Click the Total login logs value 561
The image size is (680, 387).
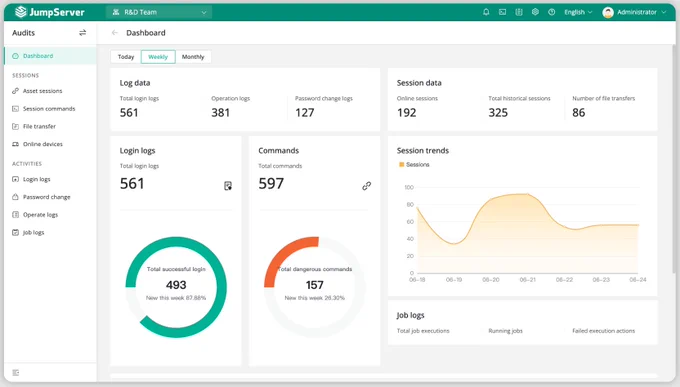[129, 113]
